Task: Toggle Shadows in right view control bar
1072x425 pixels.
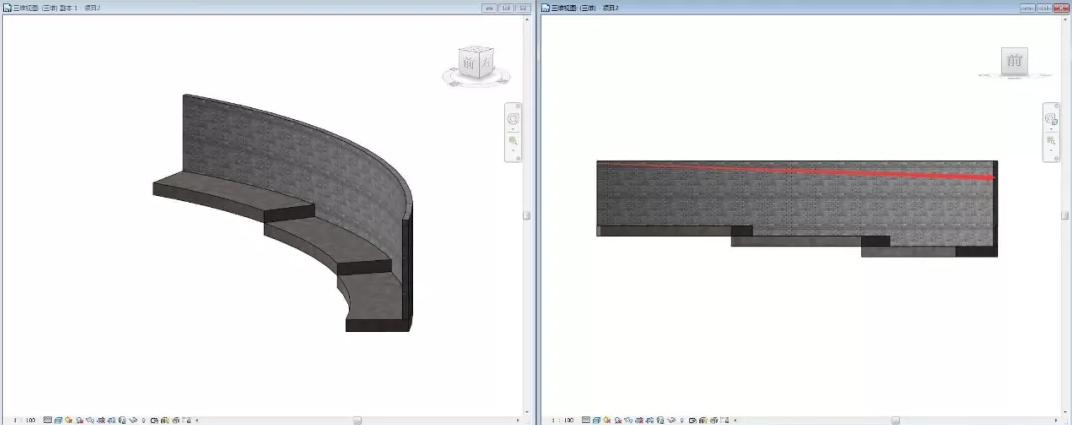Action: point(618,420)
